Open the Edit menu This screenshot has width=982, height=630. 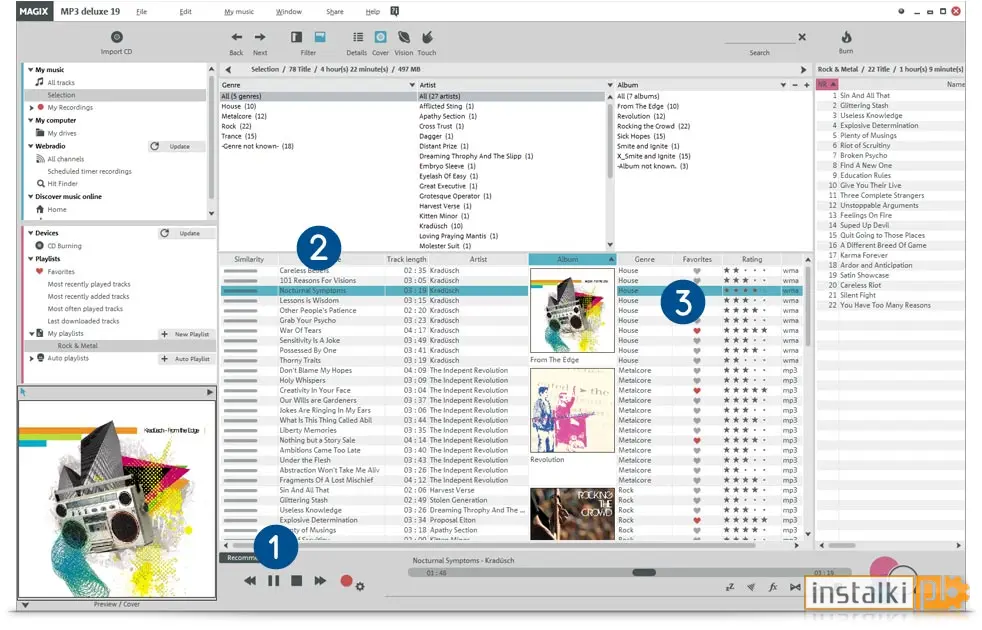coord(185,12)
